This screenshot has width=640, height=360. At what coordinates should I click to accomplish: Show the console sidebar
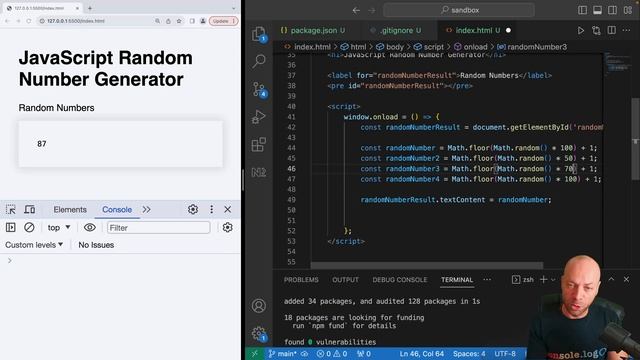11,227
